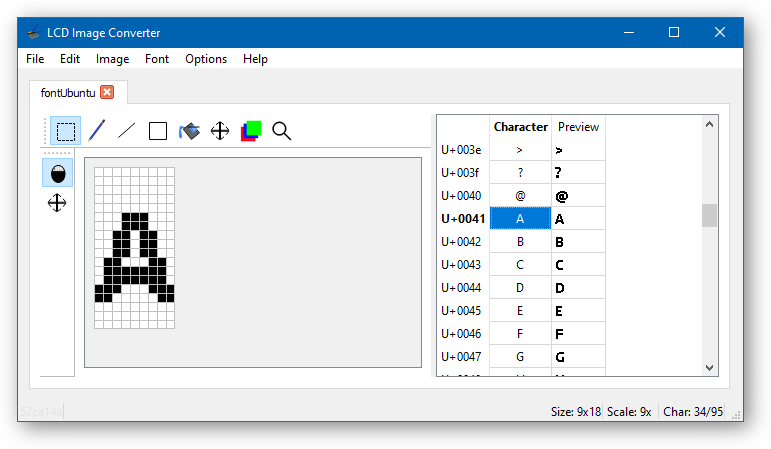
Task: Select the Rectangle shape tool
Action: pyautogui.click(x=158, y=131)
